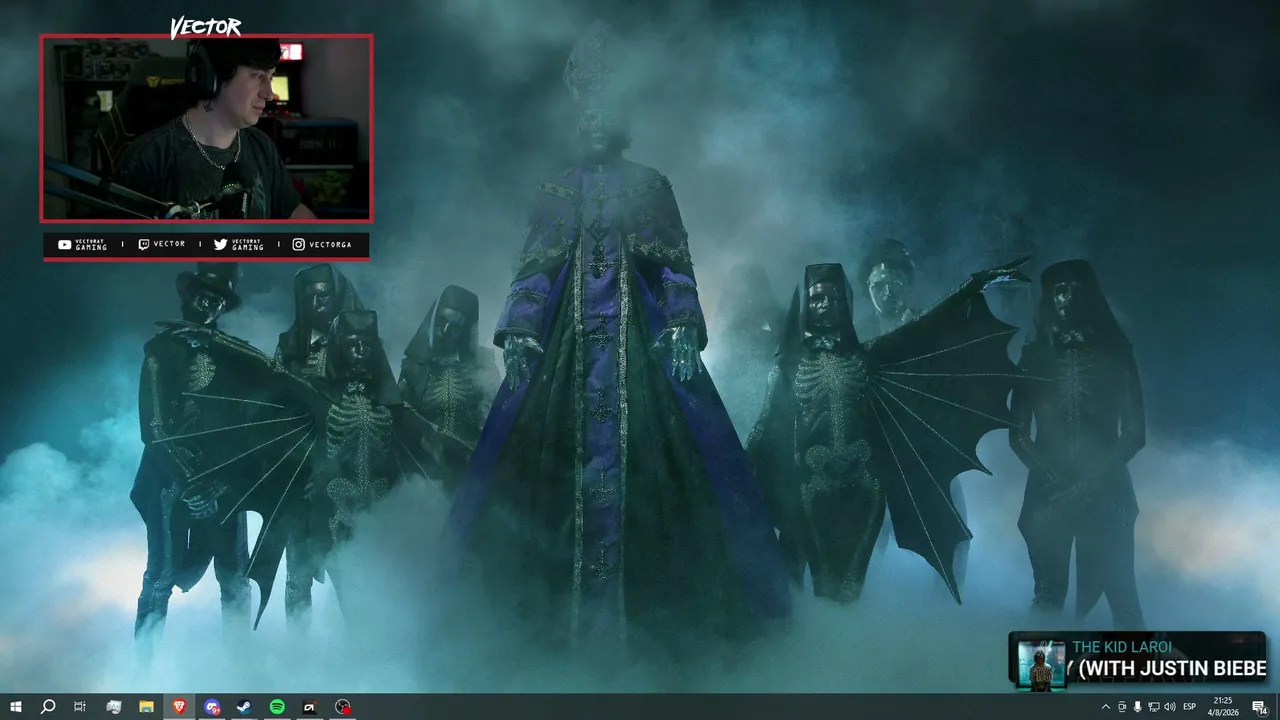Open Discord with the 9+ badge
The image size is (1280, 720).
(x=212, y=707)
